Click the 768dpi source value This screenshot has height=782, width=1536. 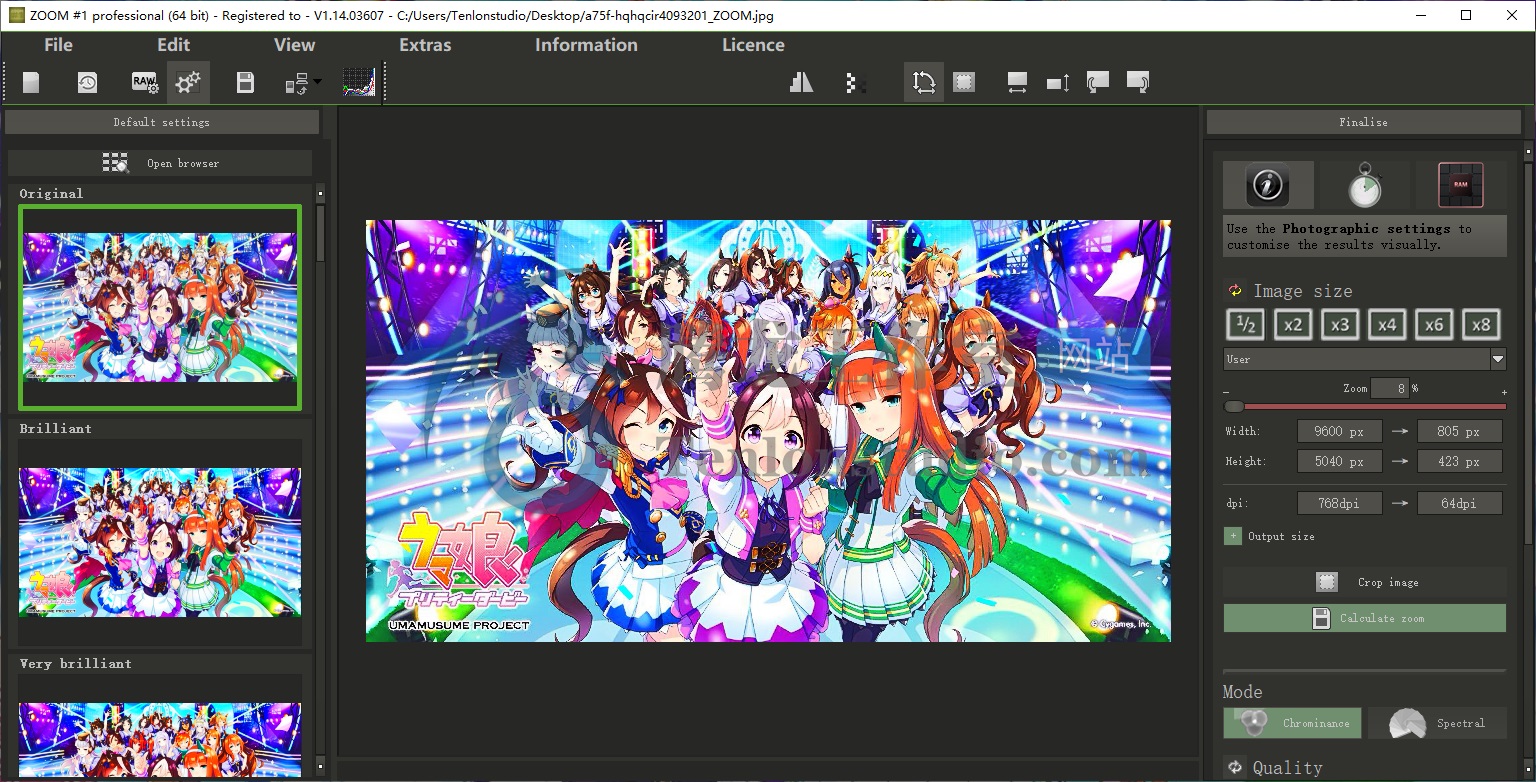pos(1339,503)
